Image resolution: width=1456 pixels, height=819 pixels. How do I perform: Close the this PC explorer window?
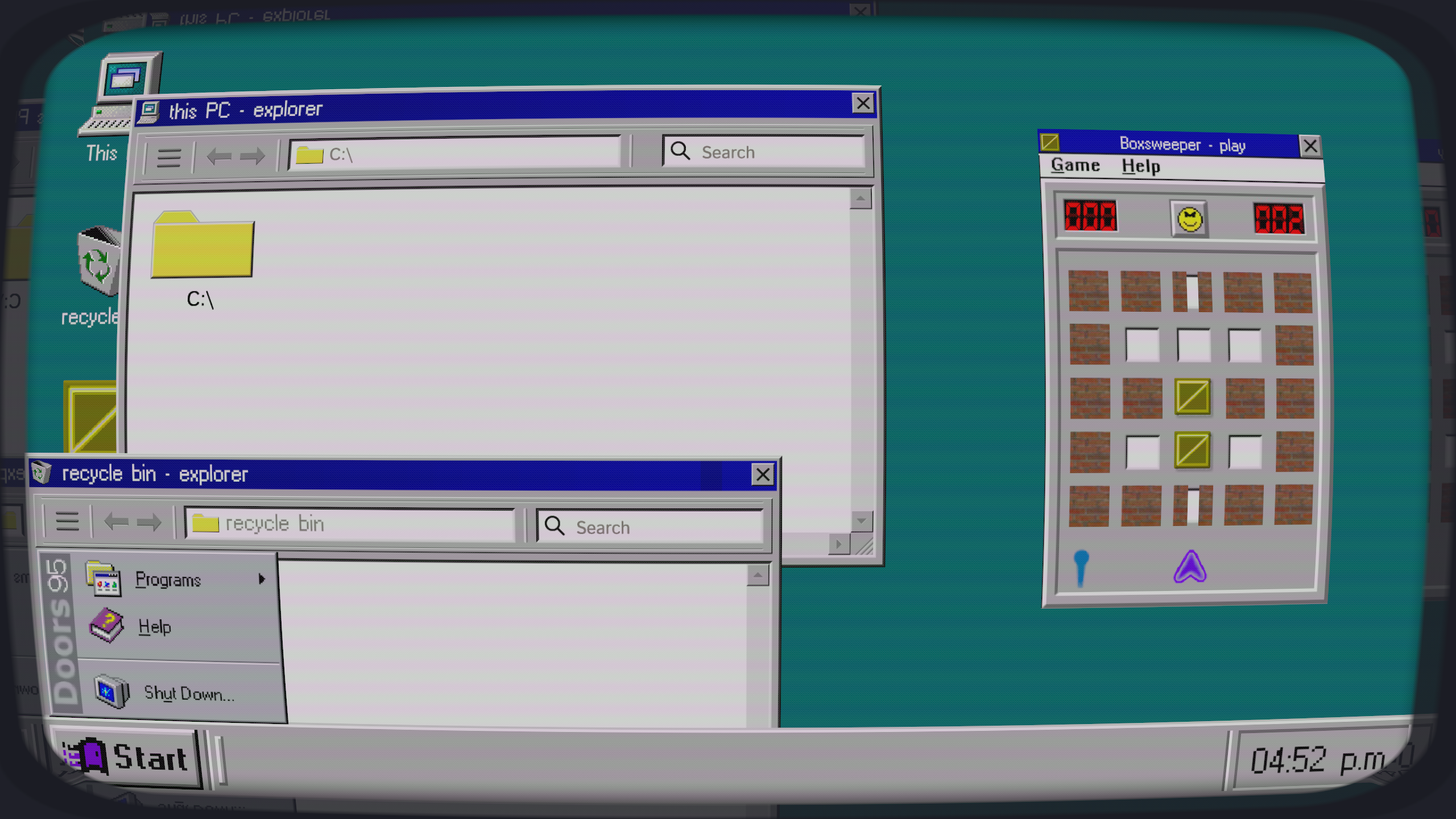[x=863, y=104]
